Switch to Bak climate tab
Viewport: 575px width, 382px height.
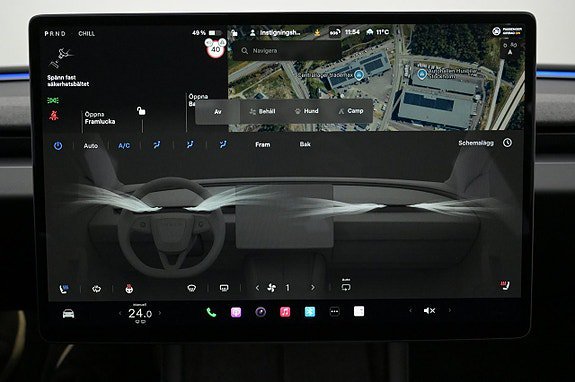[x=305, y=144]
